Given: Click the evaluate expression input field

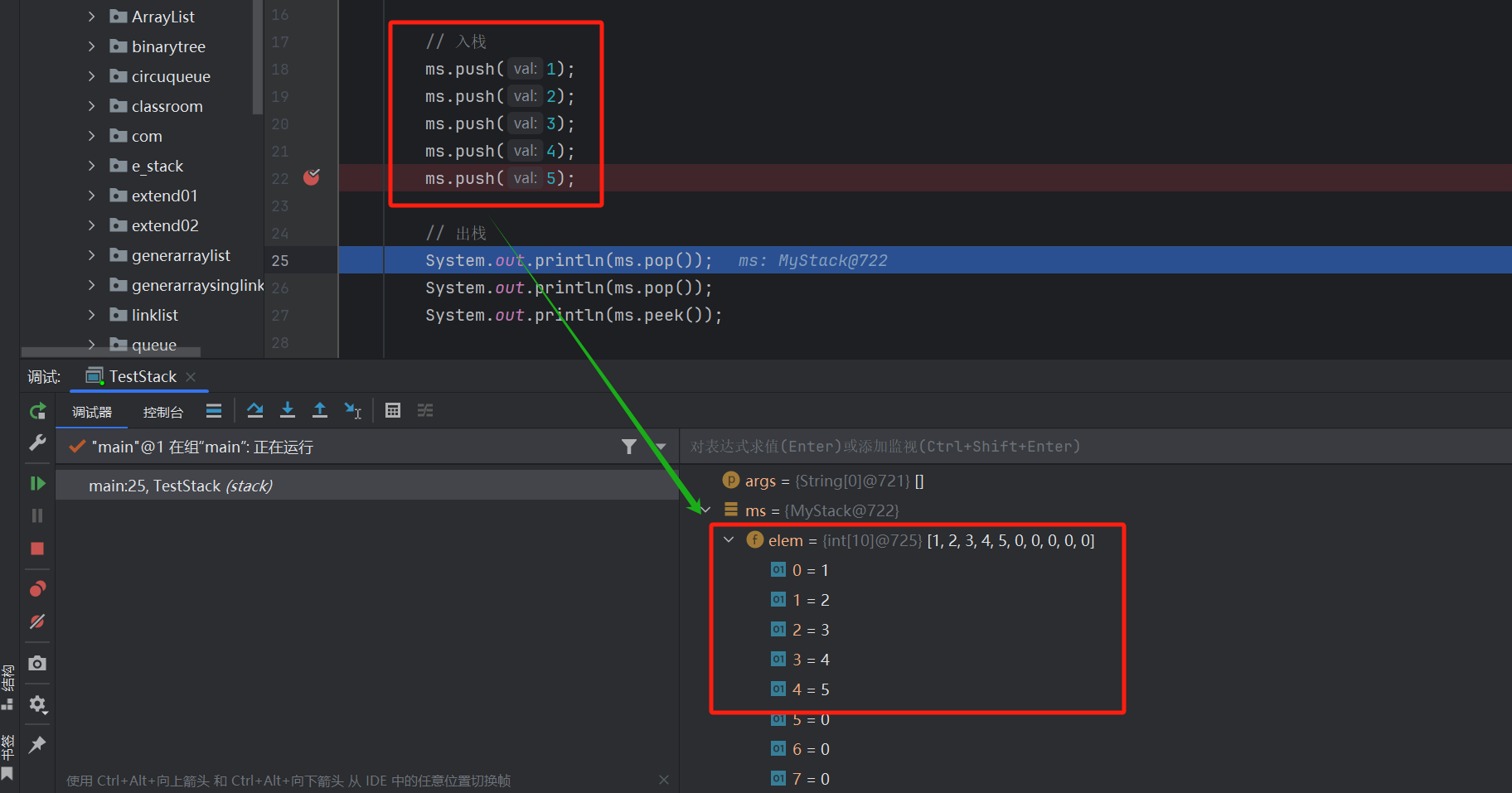Looking at the screenshot, I should (1096, 447).
